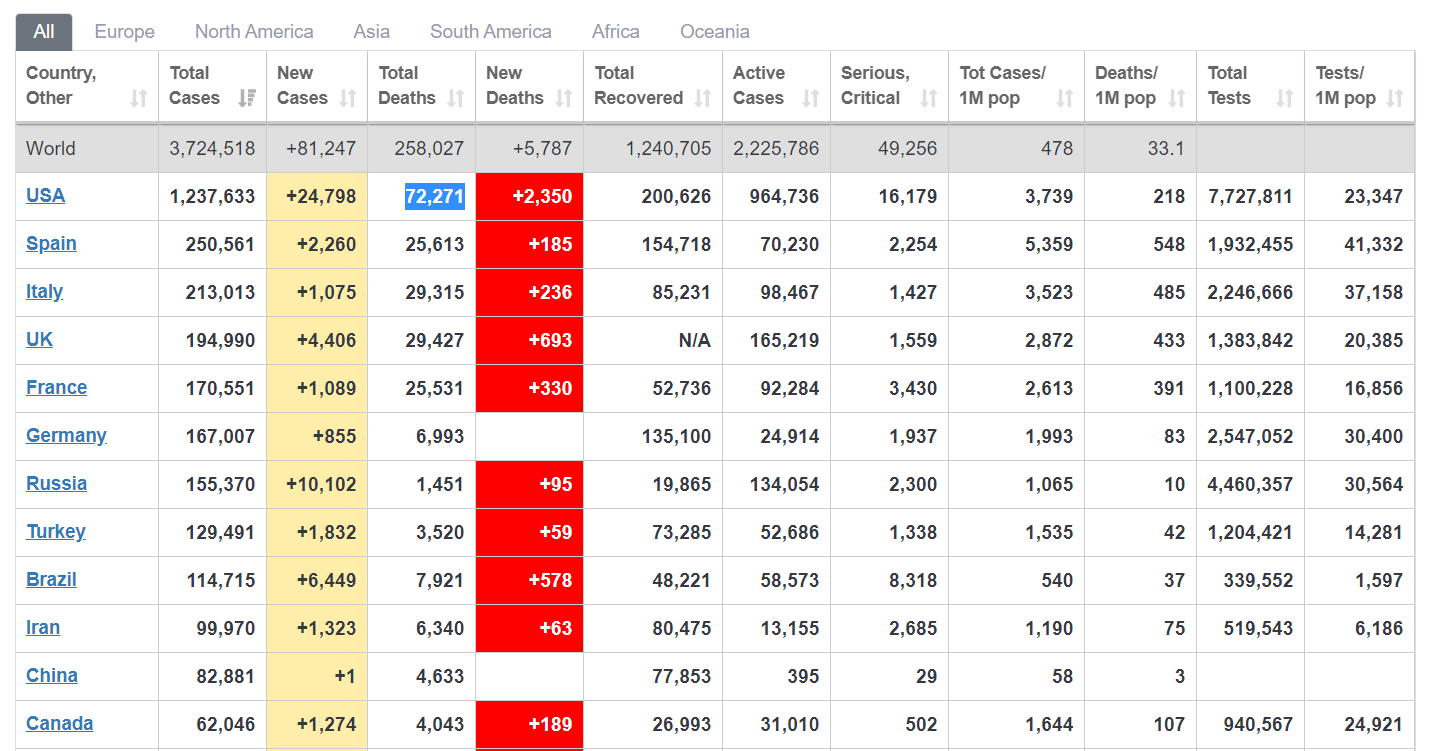Click sort icon in Total Cases header
Viewport: 1443px width, 751px height.
247,98
